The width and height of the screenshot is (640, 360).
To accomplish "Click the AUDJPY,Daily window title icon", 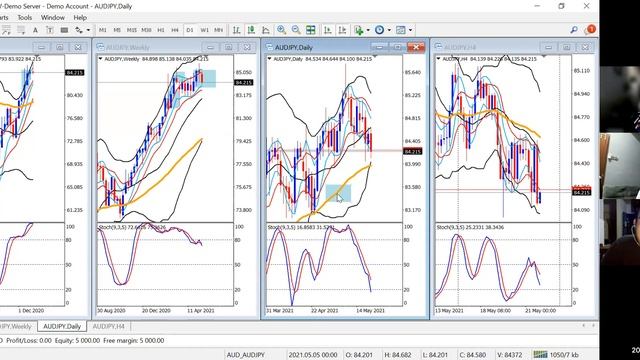I will click(269, 47).
